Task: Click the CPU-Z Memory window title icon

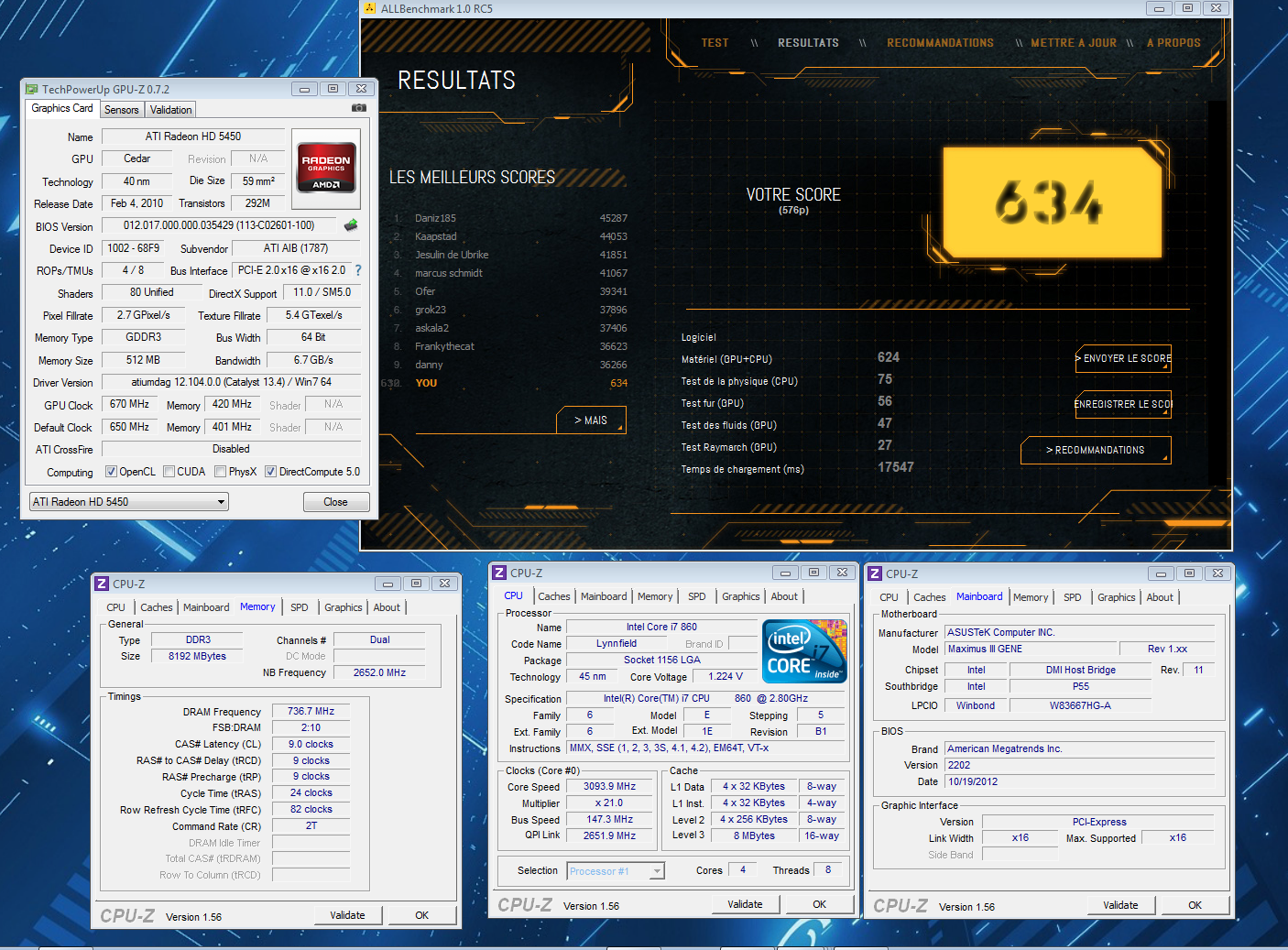Action: (x=102, y=584)
